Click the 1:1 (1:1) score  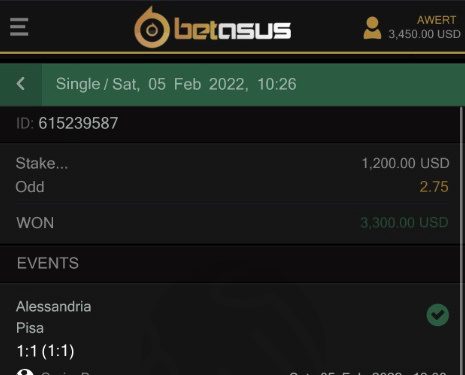tap(45, 351)
